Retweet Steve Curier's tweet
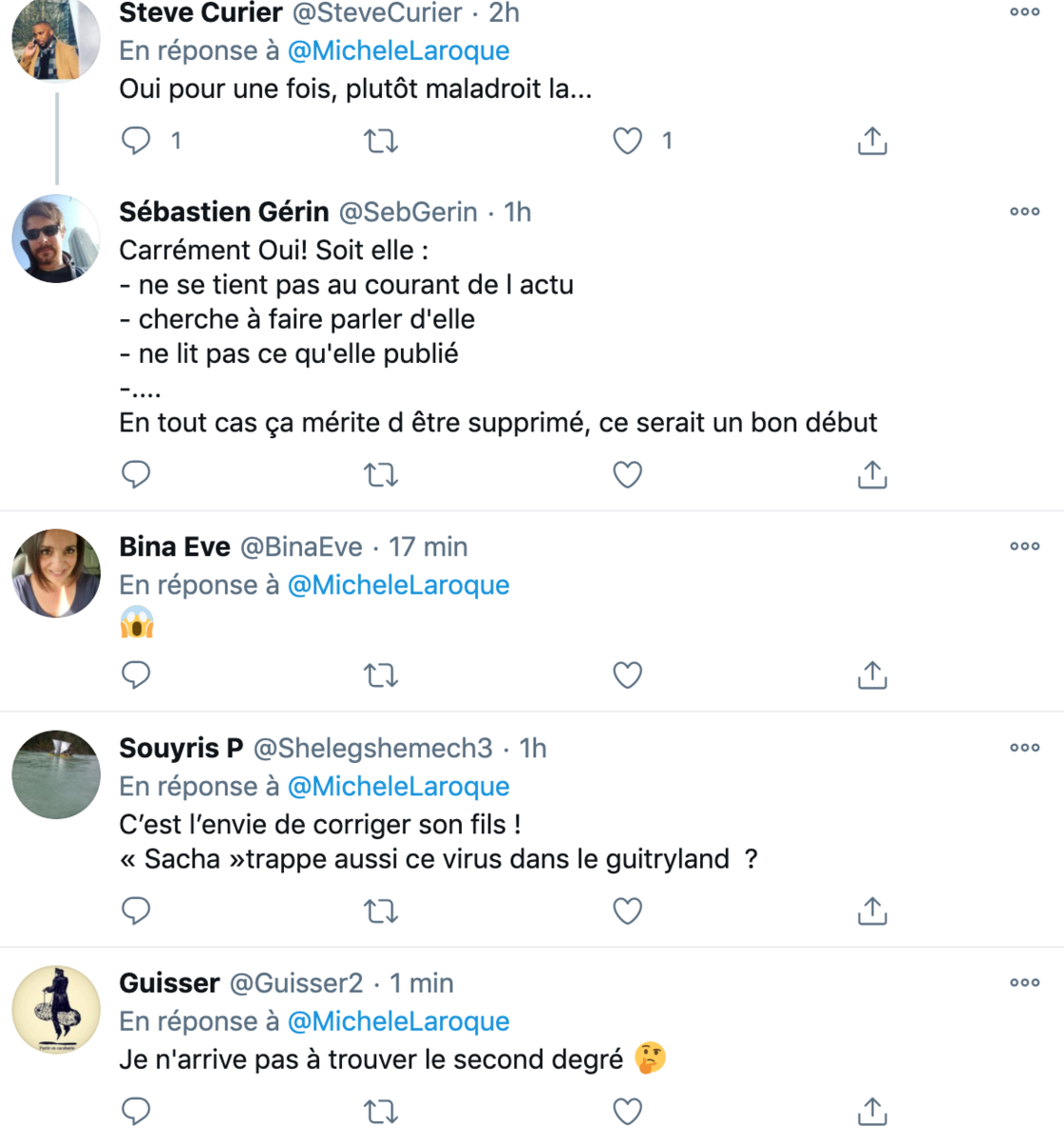The height and width of the screenshot is (1144, 1064). [381, 142]
